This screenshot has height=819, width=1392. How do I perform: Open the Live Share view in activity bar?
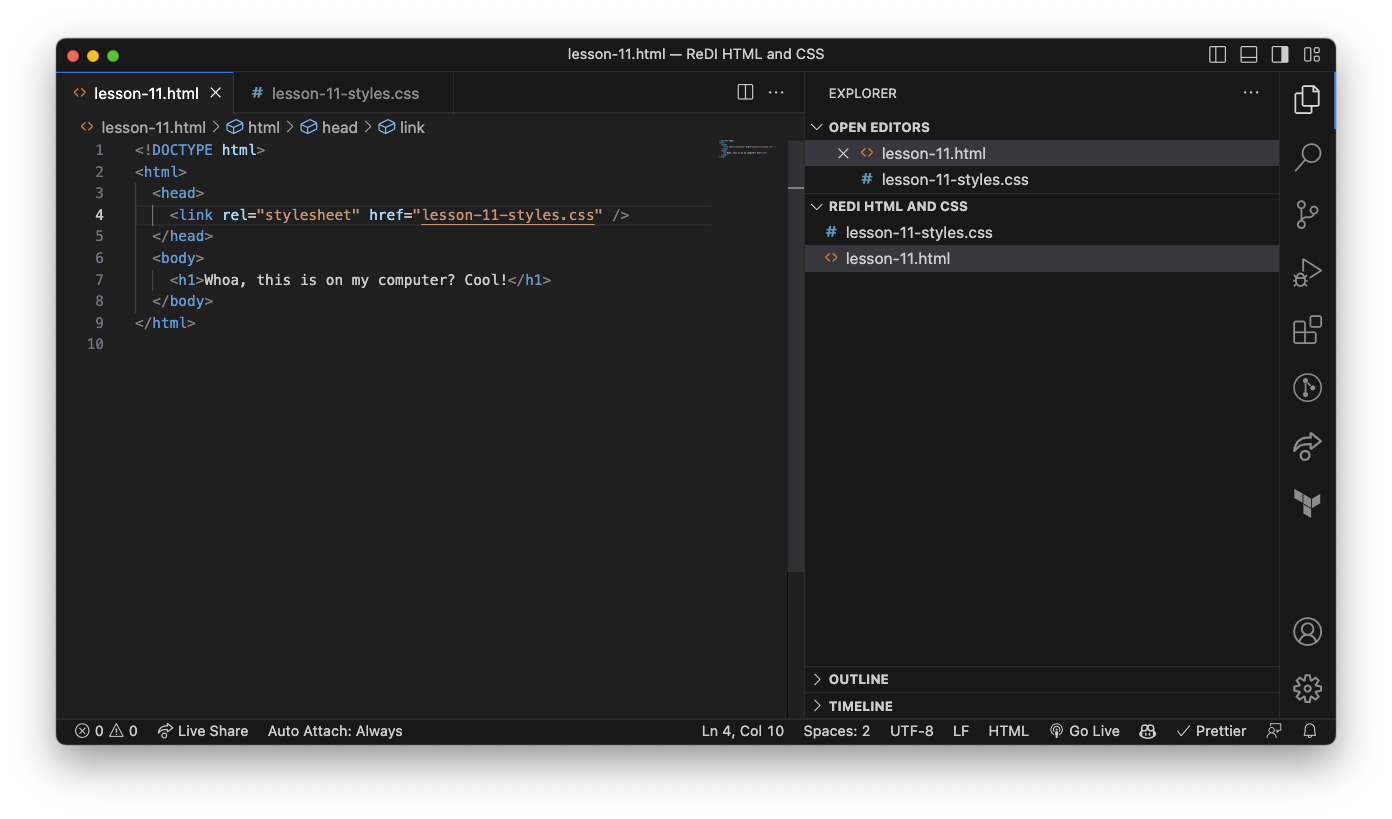1307,446
